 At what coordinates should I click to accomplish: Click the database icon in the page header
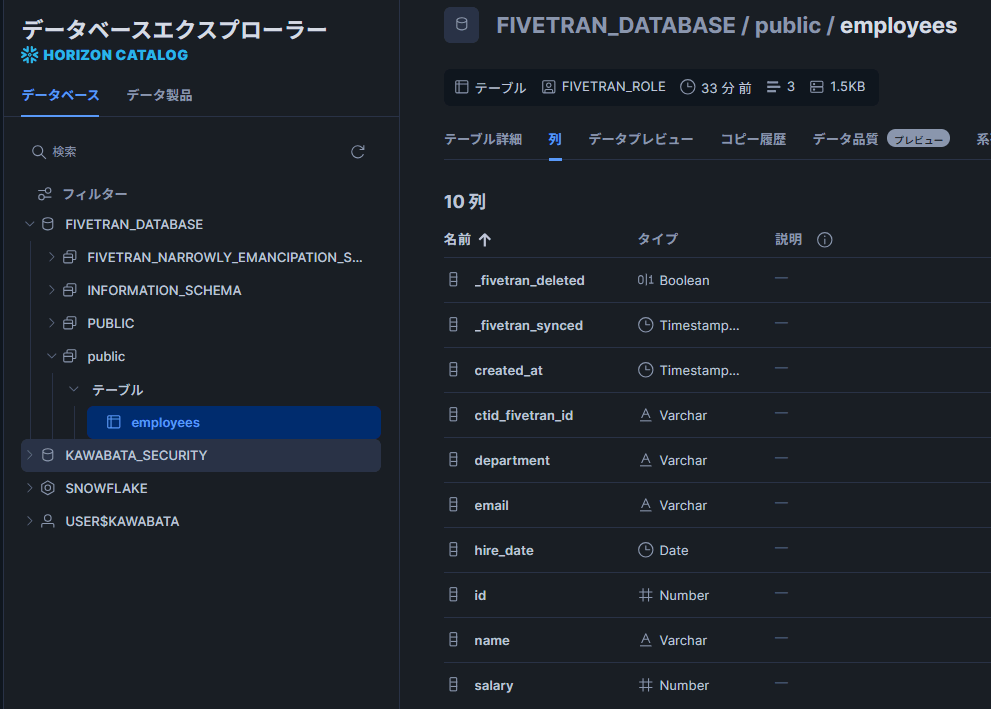pos(461,26)
